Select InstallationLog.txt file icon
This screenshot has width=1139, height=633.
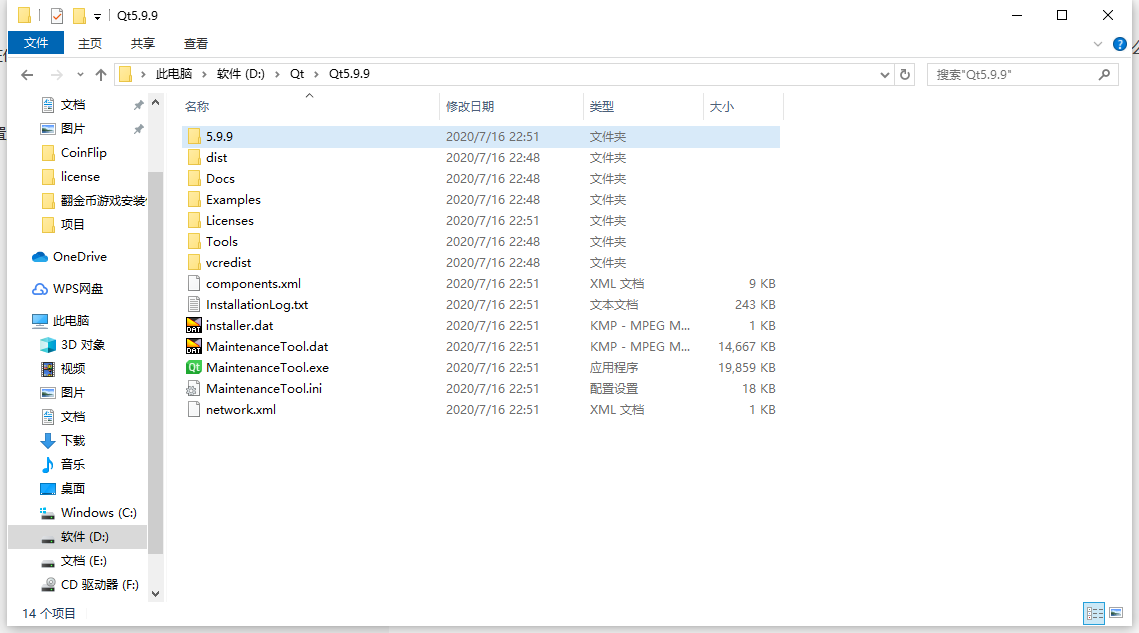pyautogui.click(x=194, y=305)
